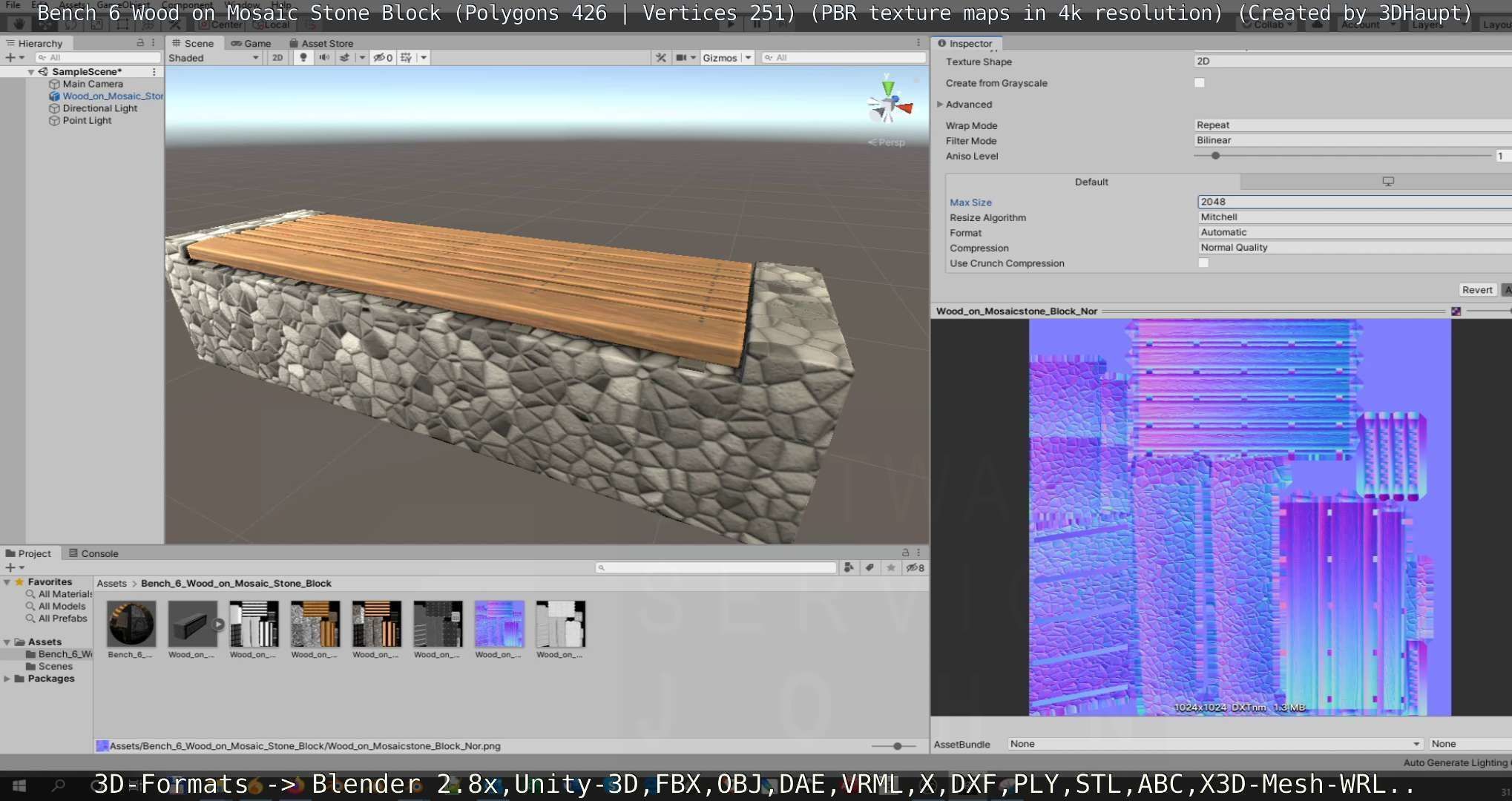The width and height of the screenshot is (1512, 801).
Task: Open AssetBundle None dropdown
Action: coord(1215,744)
